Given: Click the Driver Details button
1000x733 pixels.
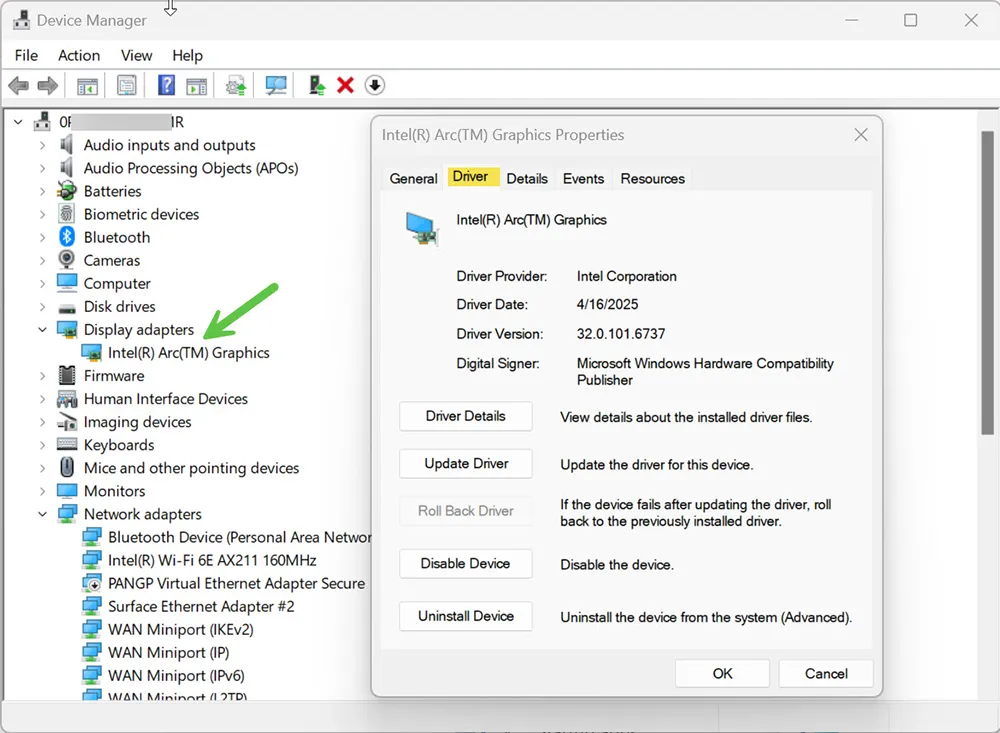Looking at the screenshot, I should point(465,416).
